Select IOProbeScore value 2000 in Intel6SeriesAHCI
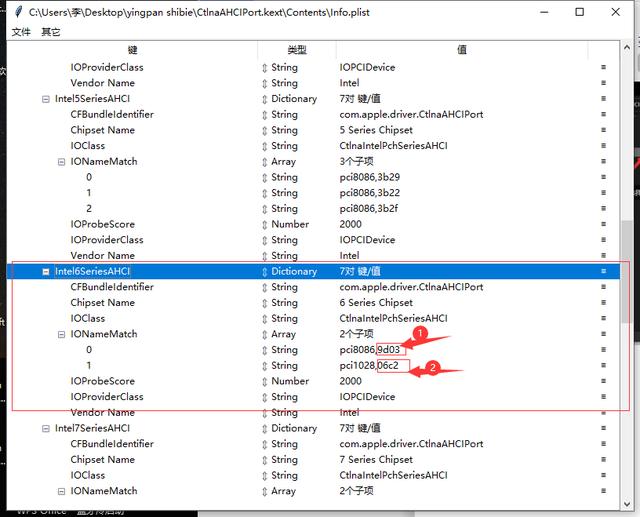This screenshot has height=517, width=640. (x=350, y=382)
